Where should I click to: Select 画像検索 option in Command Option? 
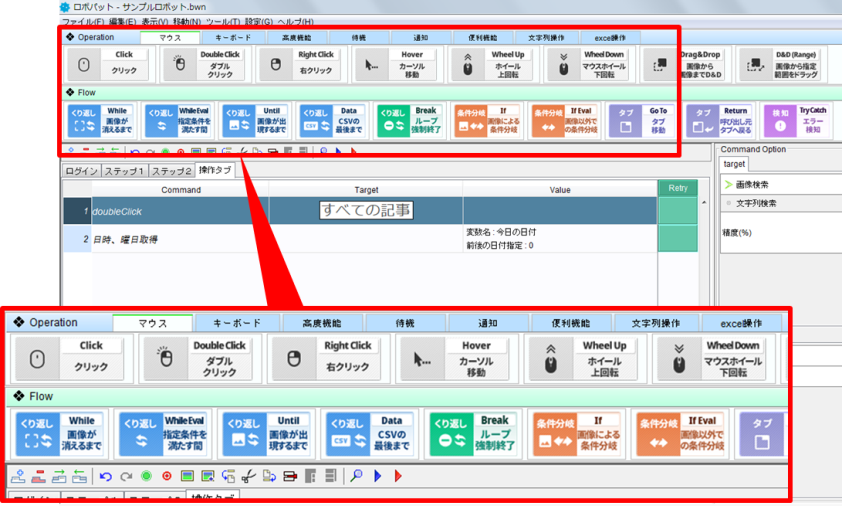click(752, 184)
